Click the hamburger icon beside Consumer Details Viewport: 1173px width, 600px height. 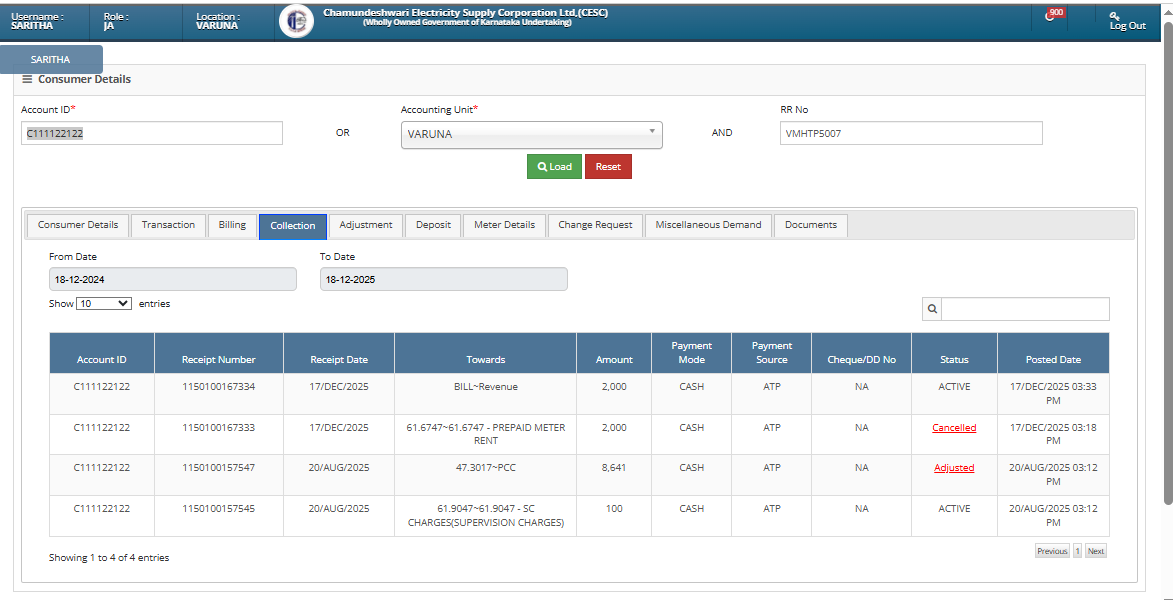(28, 79)
